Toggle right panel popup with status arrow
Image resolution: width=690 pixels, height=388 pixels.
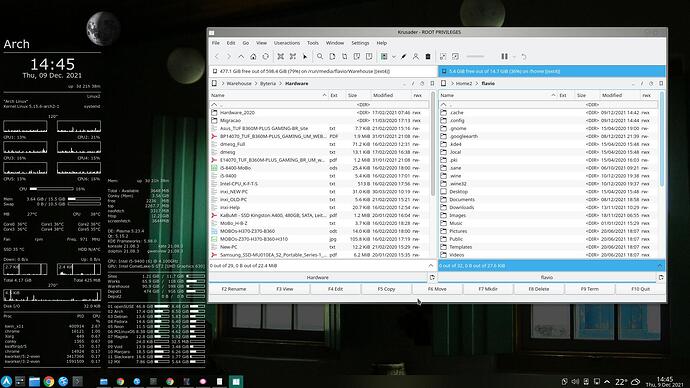click(x=660, y=266)
